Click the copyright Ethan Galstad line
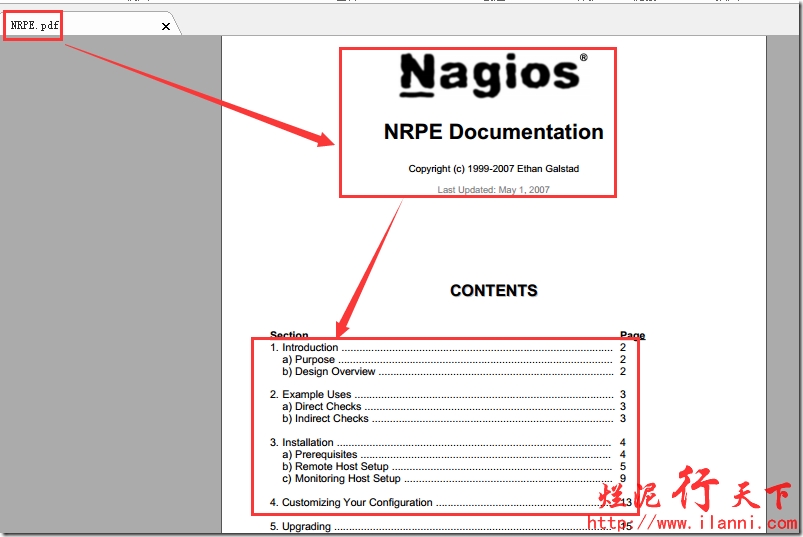This screenshot has width=803, height=537. pos(494,168)
